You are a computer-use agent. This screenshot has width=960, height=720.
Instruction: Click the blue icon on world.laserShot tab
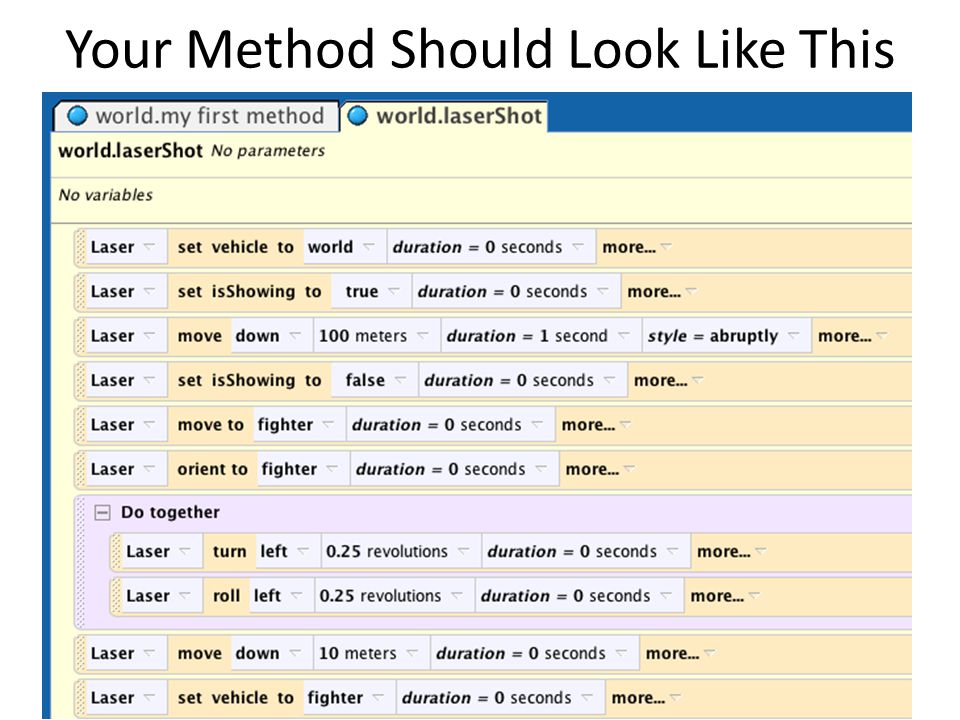358,115
